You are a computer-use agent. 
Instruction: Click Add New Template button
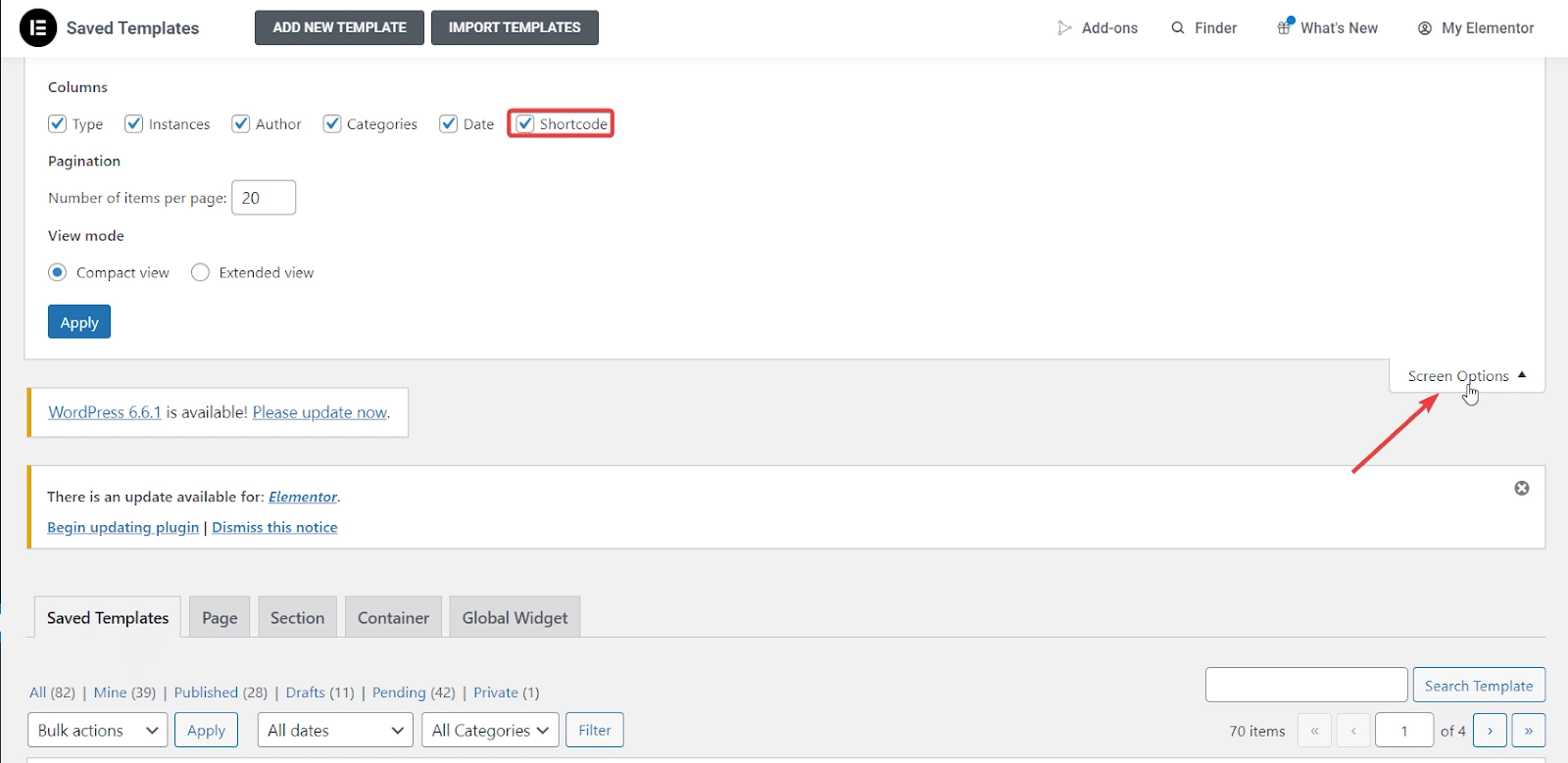click(x=339, y=27)
